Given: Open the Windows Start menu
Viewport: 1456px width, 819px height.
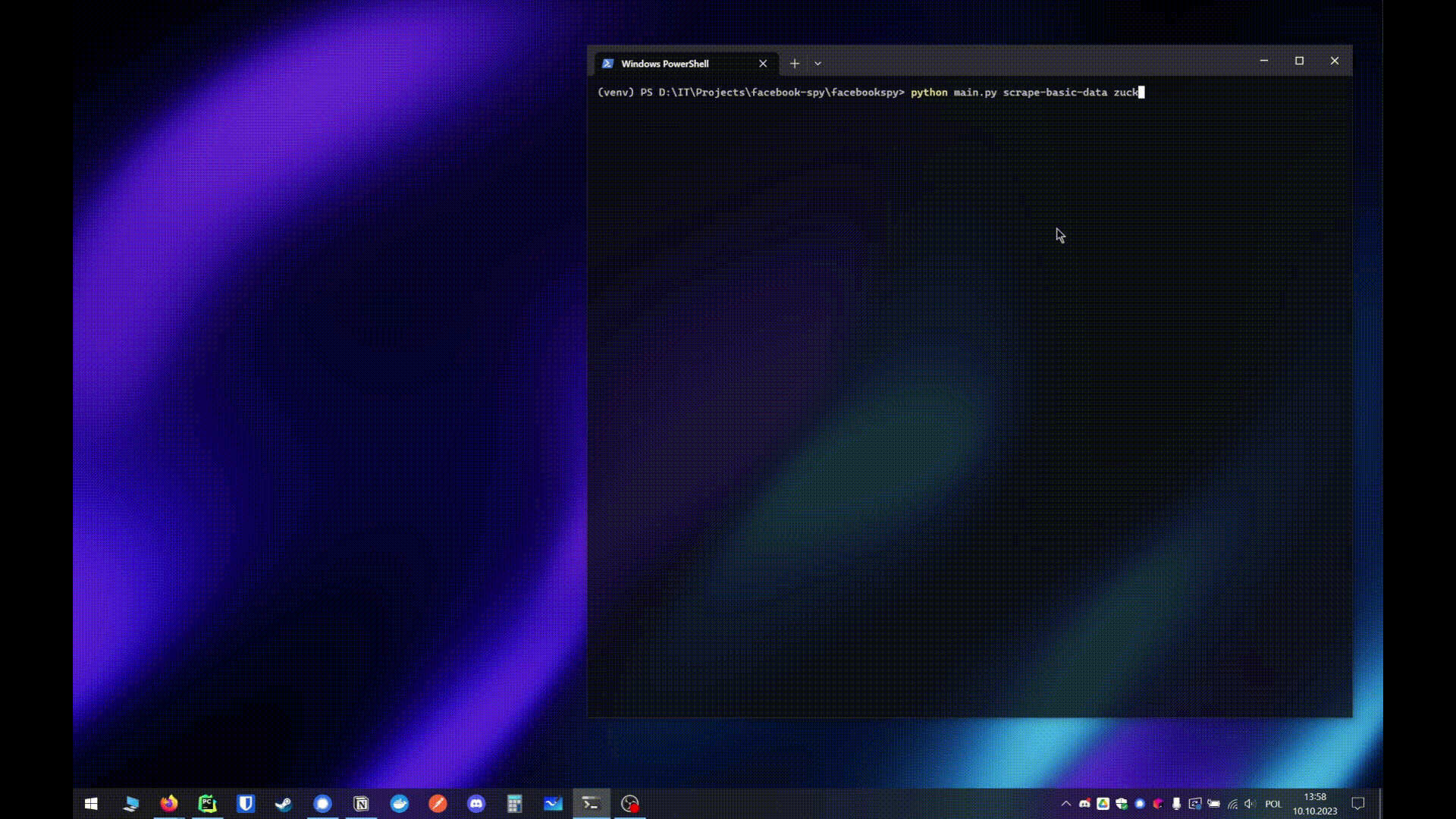Looking at the screenshot, I should click(x=91, y=804).
